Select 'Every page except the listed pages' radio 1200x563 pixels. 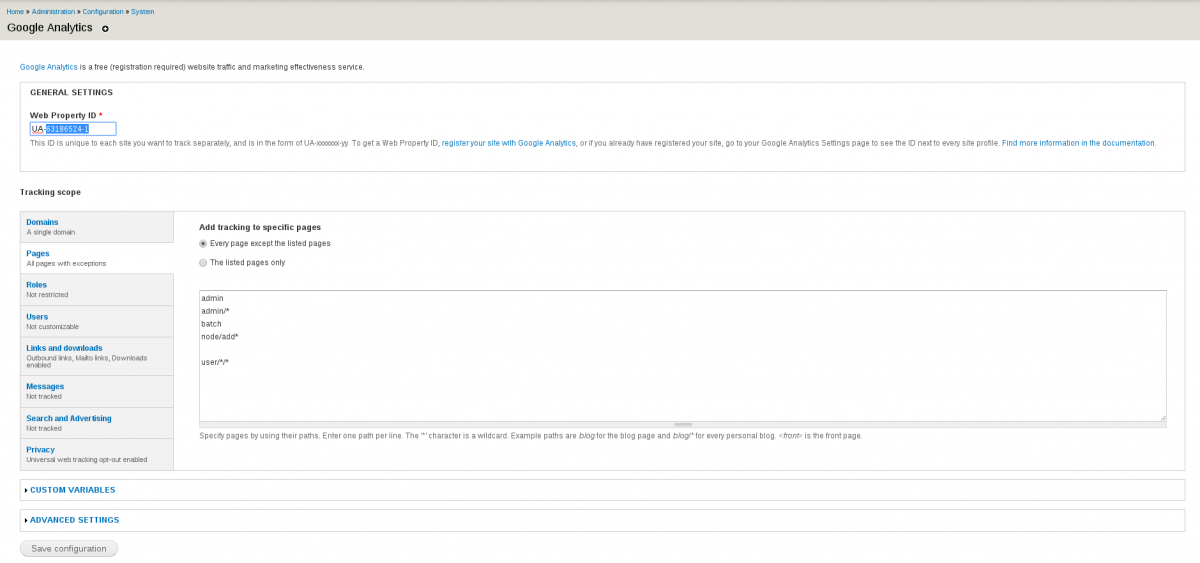point(204,243)
